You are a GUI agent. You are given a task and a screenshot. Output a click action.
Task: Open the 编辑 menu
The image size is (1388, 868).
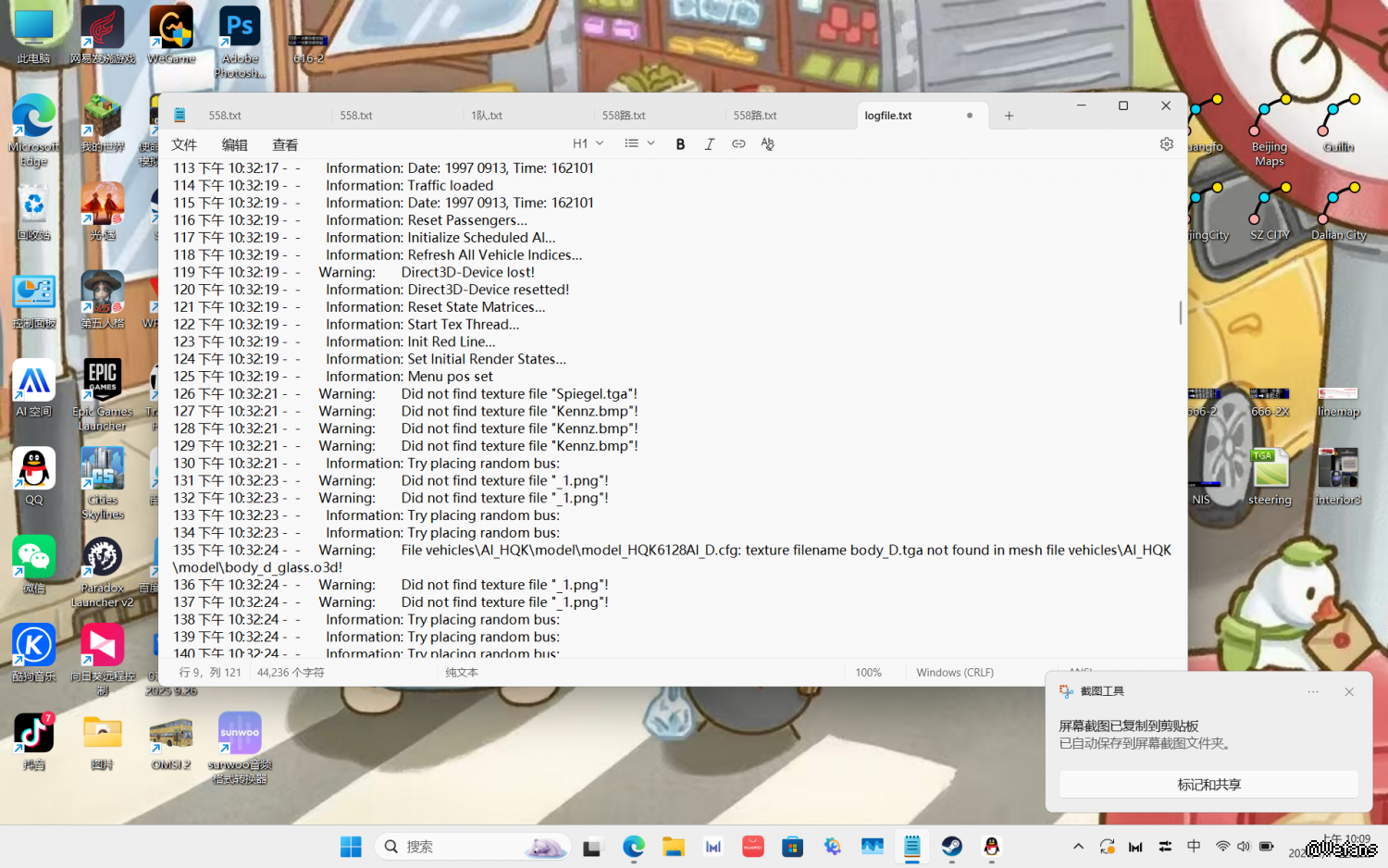point(234,145)
